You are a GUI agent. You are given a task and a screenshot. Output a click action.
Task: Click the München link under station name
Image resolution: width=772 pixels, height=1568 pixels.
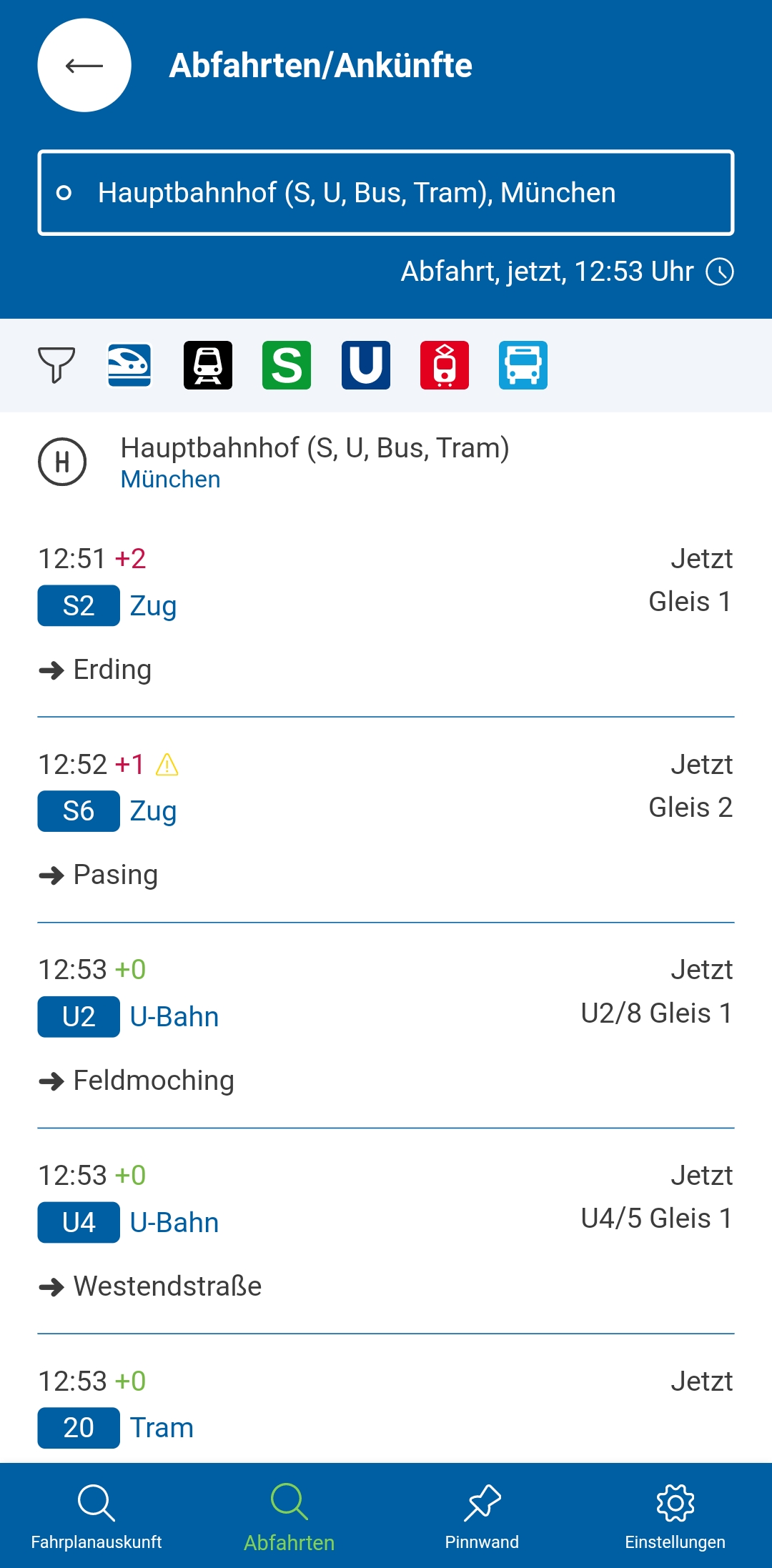(x=170, y=480)
